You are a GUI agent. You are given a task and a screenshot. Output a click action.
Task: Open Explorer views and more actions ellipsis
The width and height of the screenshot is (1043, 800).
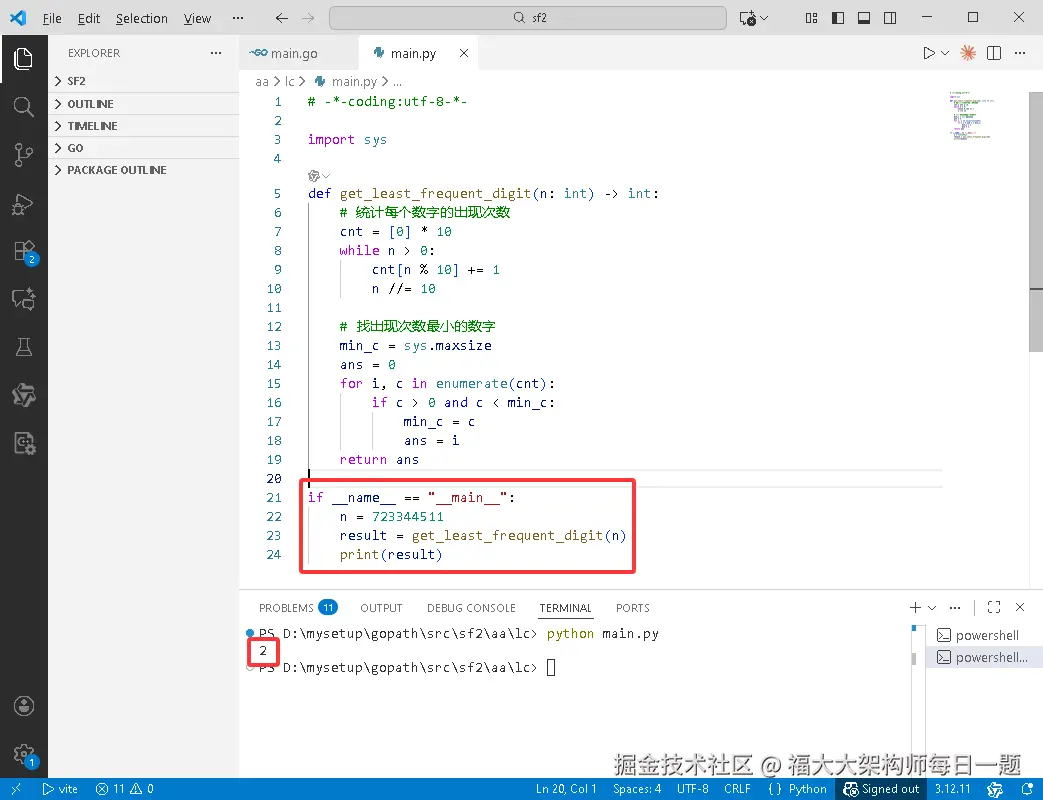tap(216, 53)
